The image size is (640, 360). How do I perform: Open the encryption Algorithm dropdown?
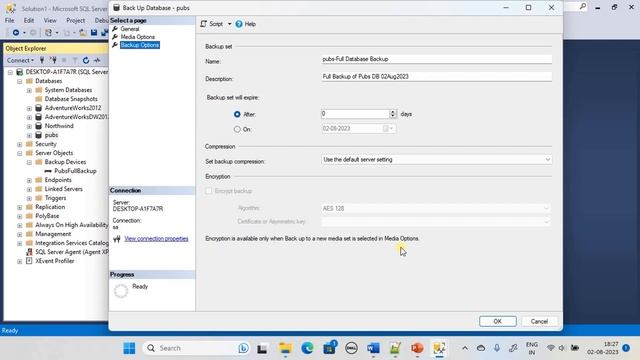(x=436, y=209)
